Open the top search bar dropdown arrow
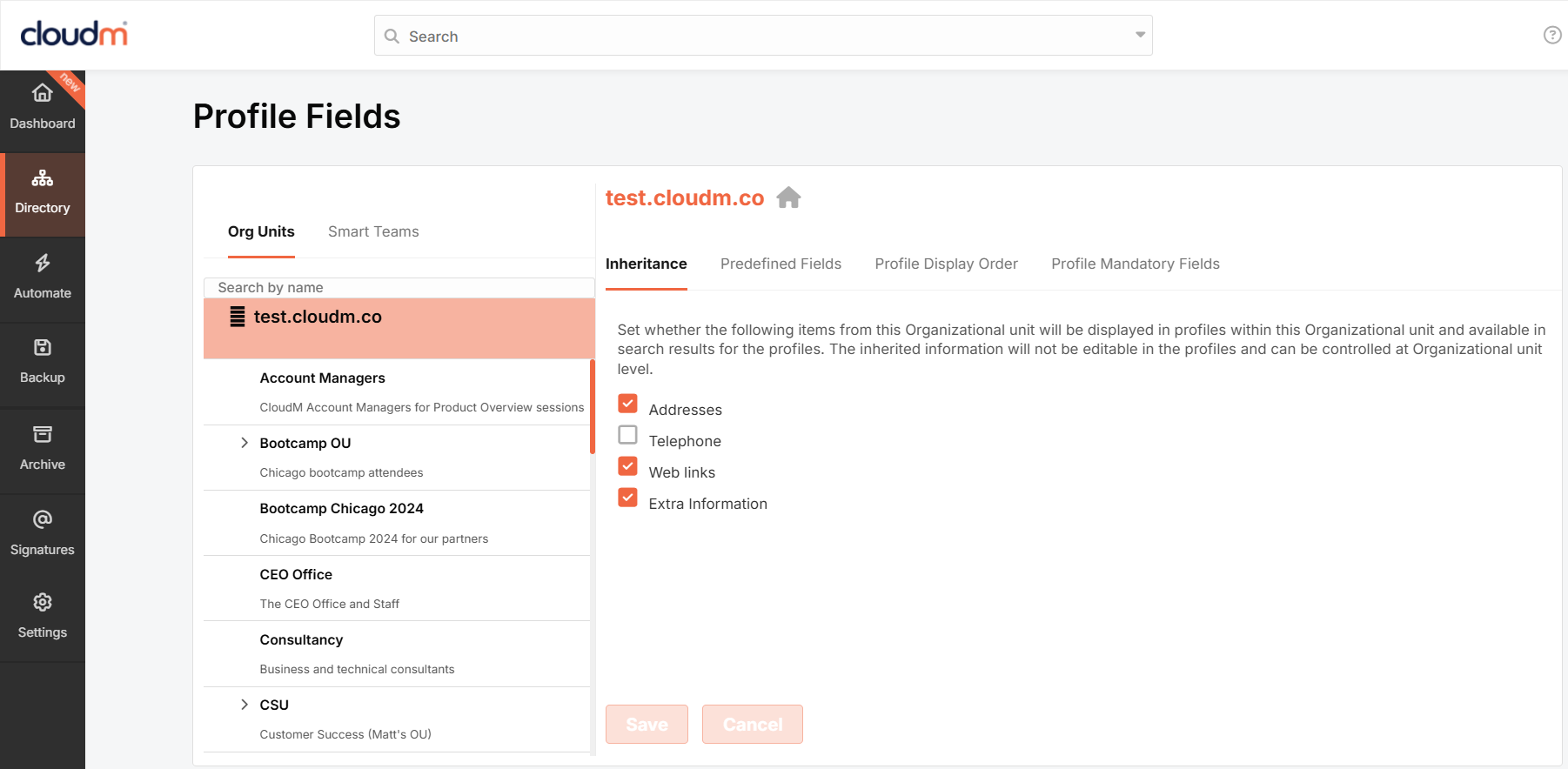 (x=1140, y=35)
